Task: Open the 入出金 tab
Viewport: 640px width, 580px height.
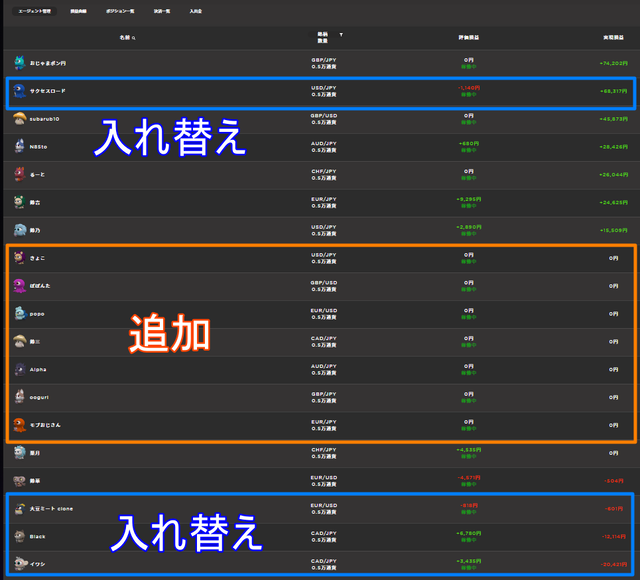Action: pyautogui.click(x=196, y=11)
